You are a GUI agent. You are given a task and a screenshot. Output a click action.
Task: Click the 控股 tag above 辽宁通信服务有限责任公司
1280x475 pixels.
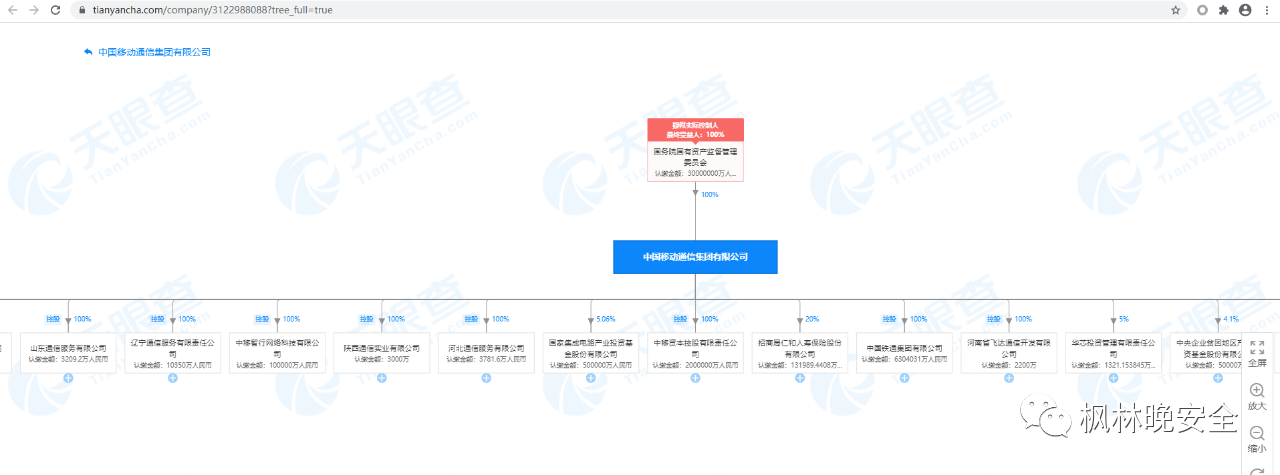(158, 319)
